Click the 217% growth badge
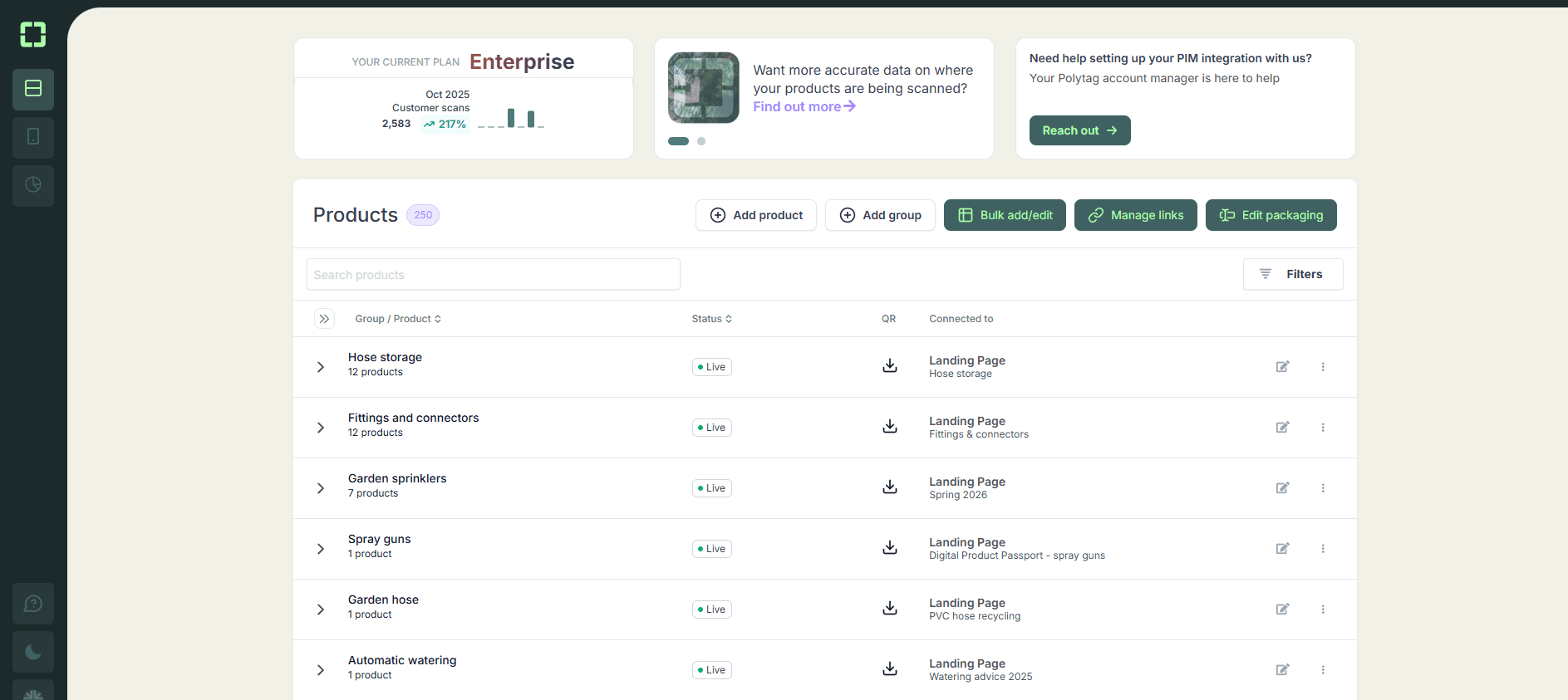 coord(445,124)
